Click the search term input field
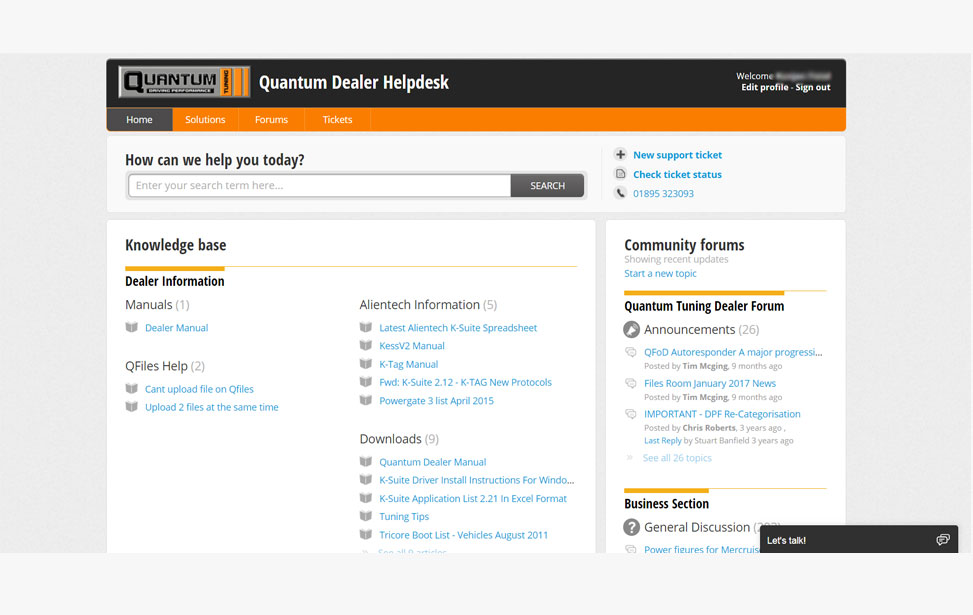Viewport: 973px width, 615px height. pyautogui.click(x=320, y=186)
